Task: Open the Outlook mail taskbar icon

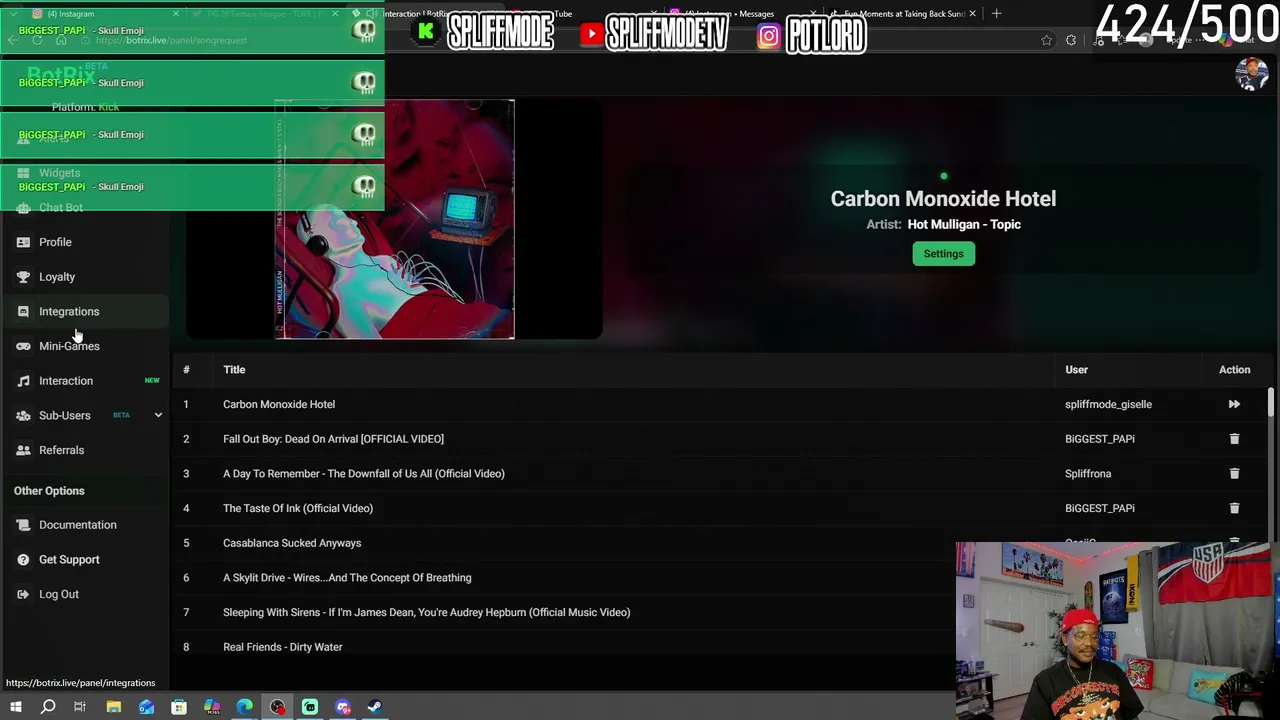Action: point(146,707)
